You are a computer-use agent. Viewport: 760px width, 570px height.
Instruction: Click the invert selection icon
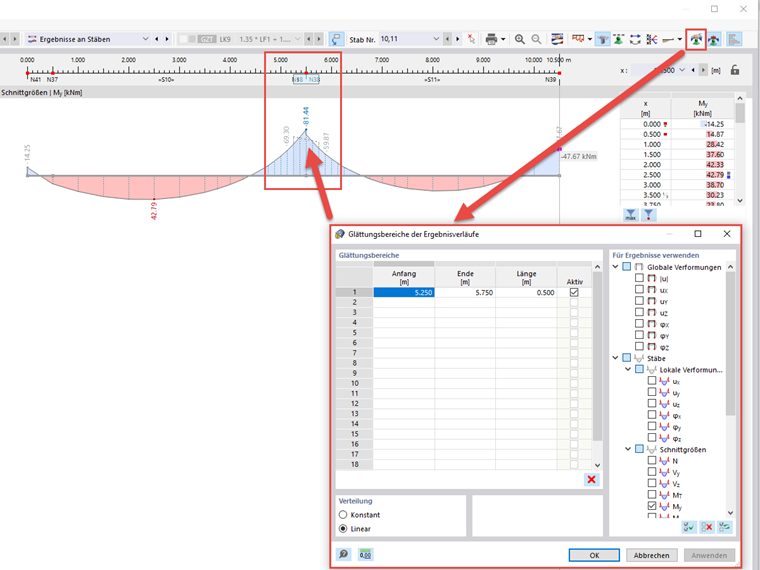[725, 527]
